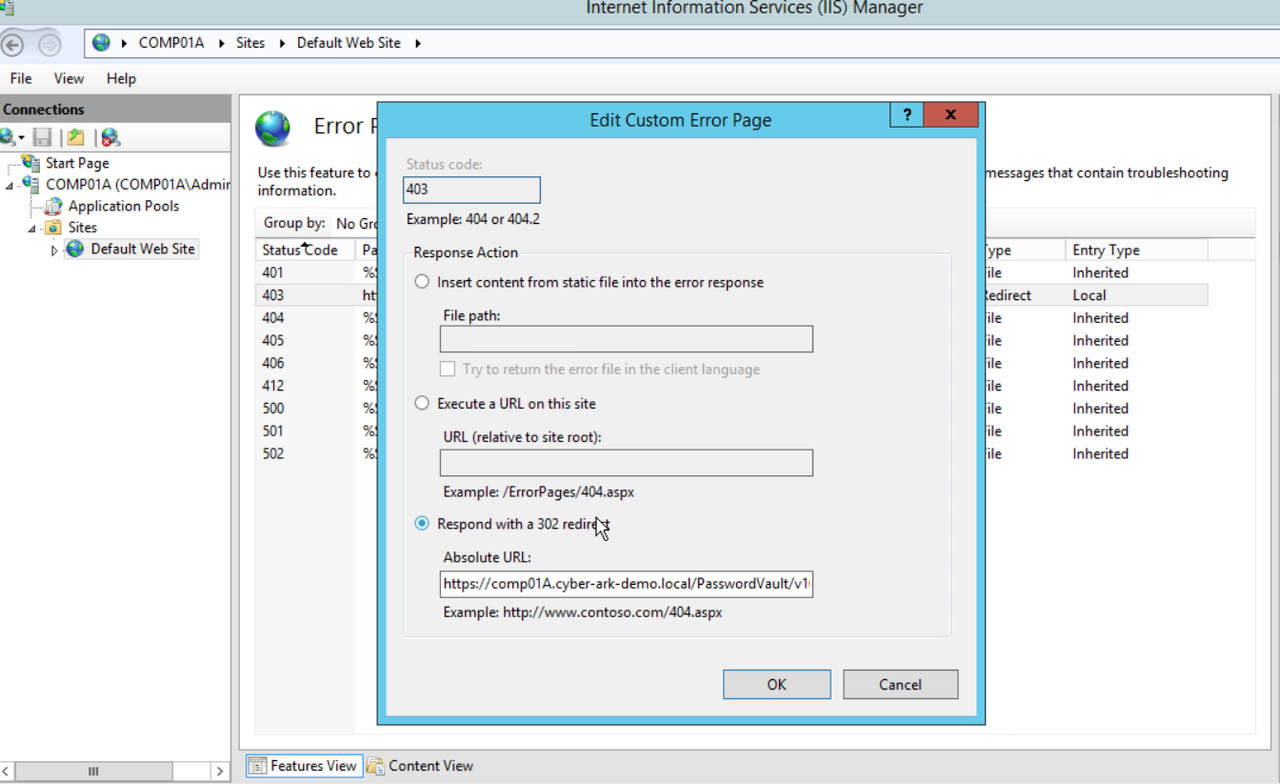Screen dimensions: 1280x784
Task: Cancel the Edit Custom Error Page dialog
Action: coord(899,684)
